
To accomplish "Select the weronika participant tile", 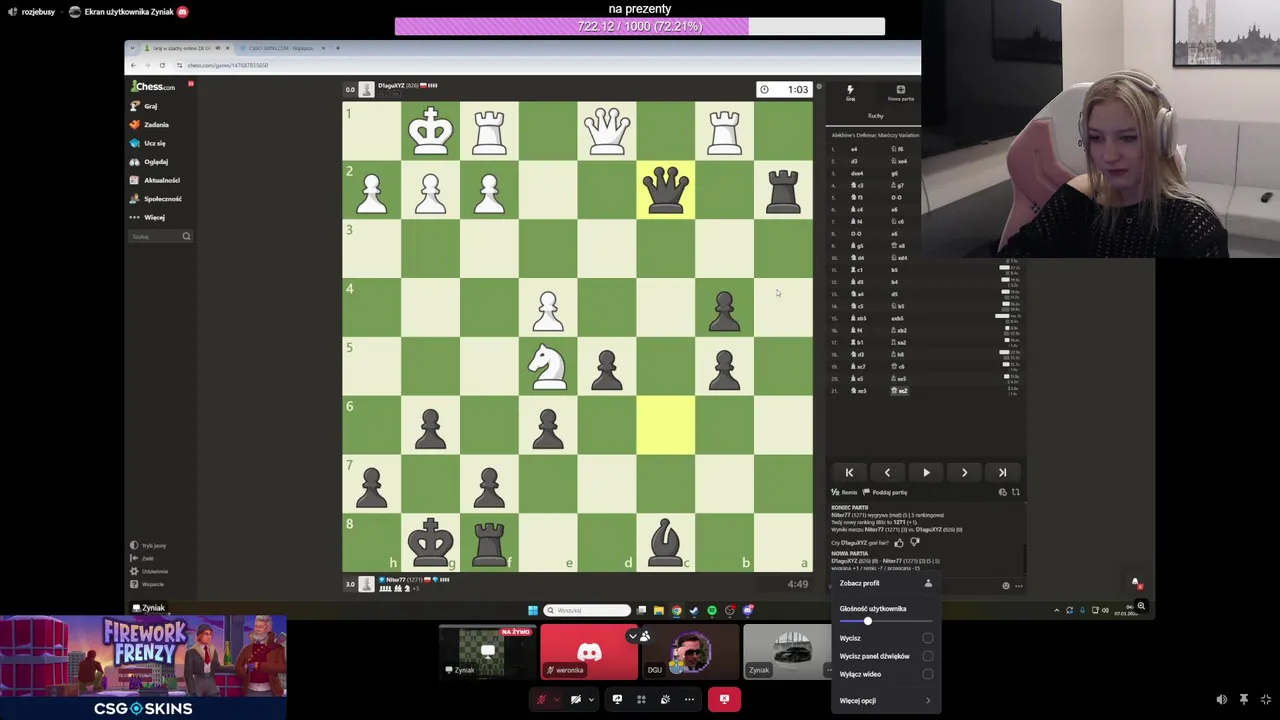I will click(589, 652).
